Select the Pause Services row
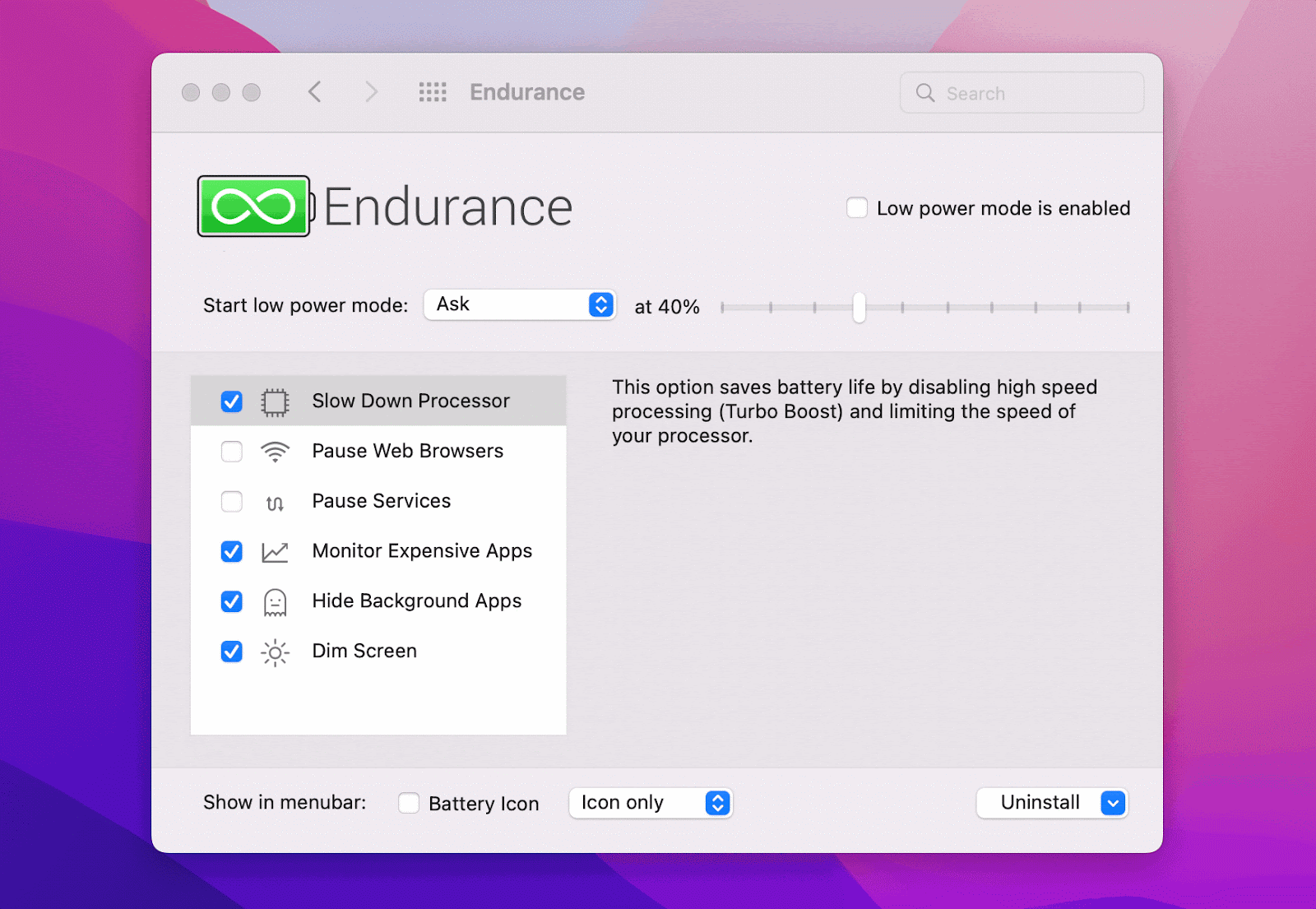1316x909 pixels. point(378,502)
